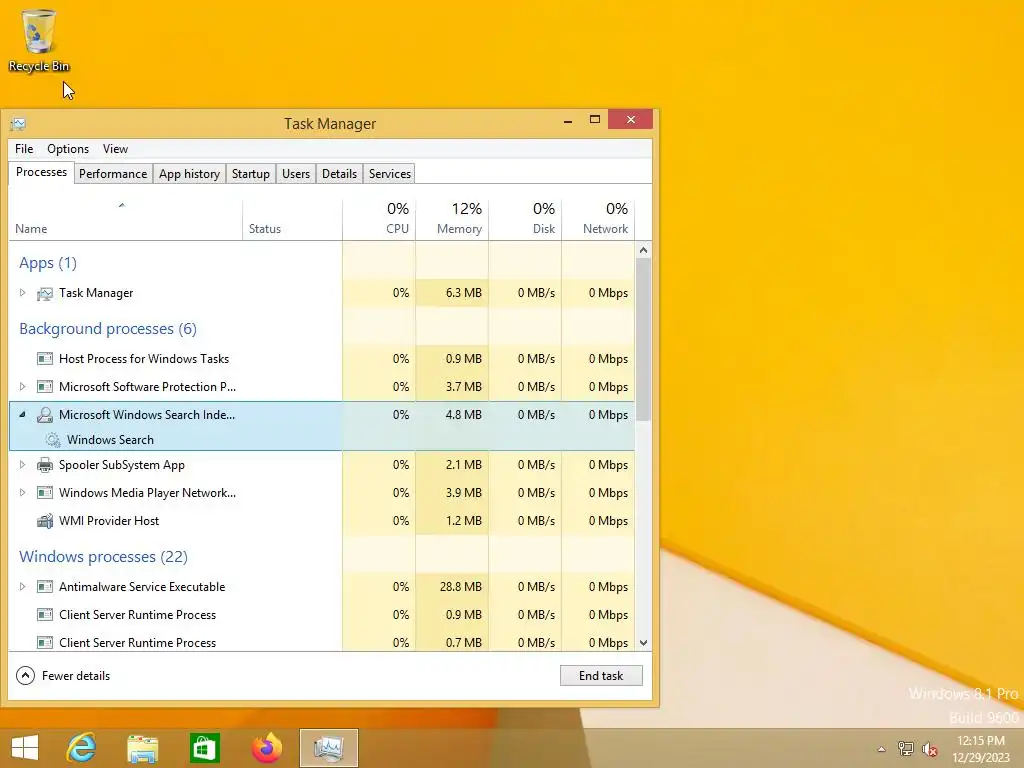Image resolution: width=1024 pixels, height=768 pixels.
Task: Switch to the App history tab
Action: (x=189, y=174)
